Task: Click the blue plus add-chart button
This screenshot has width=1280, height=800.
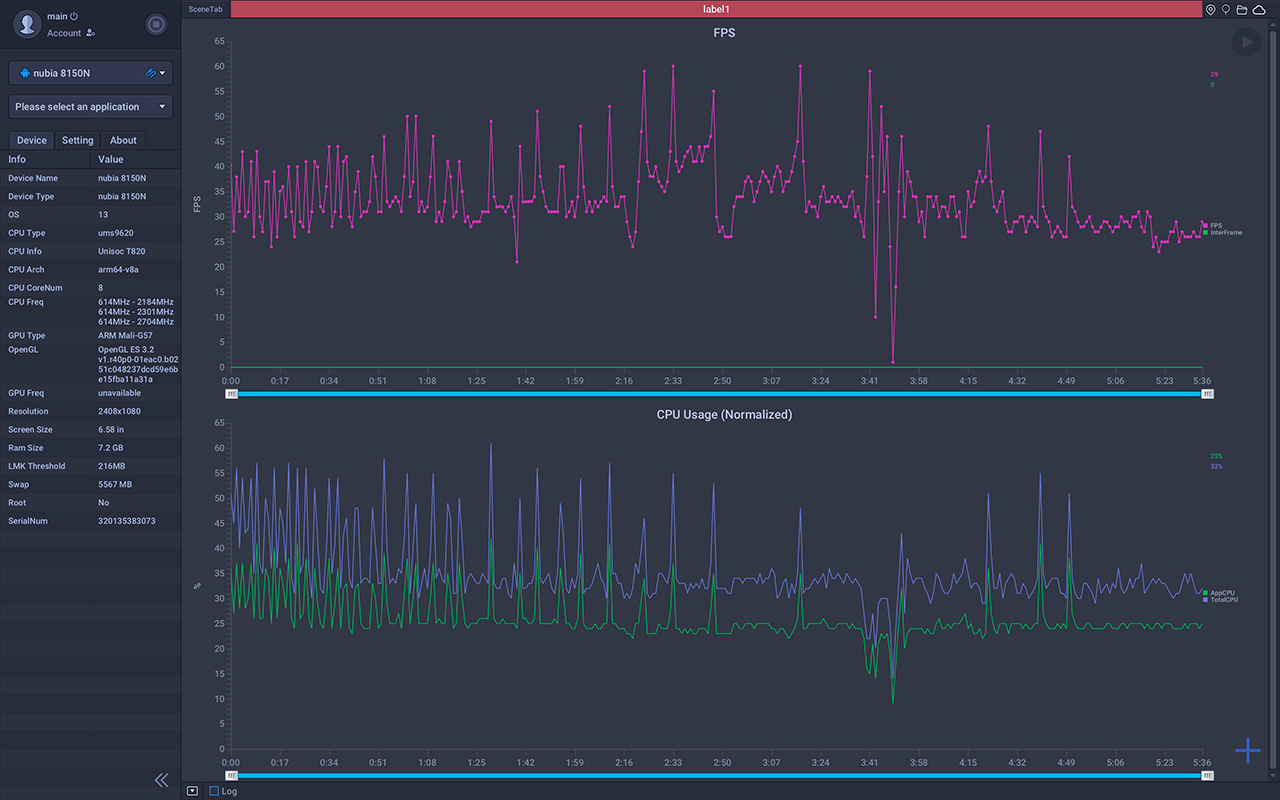Action: (x=1247, y=750)
